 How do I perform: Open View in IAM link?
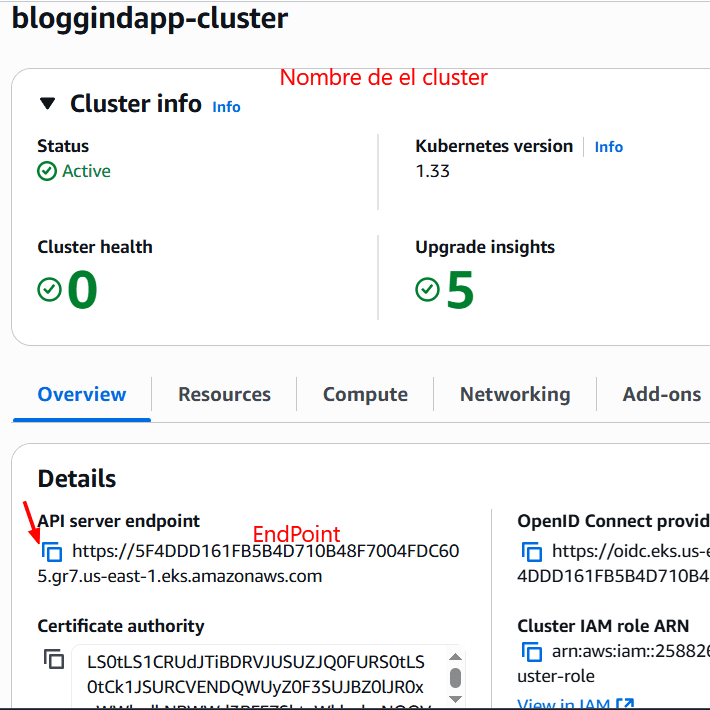575,704
